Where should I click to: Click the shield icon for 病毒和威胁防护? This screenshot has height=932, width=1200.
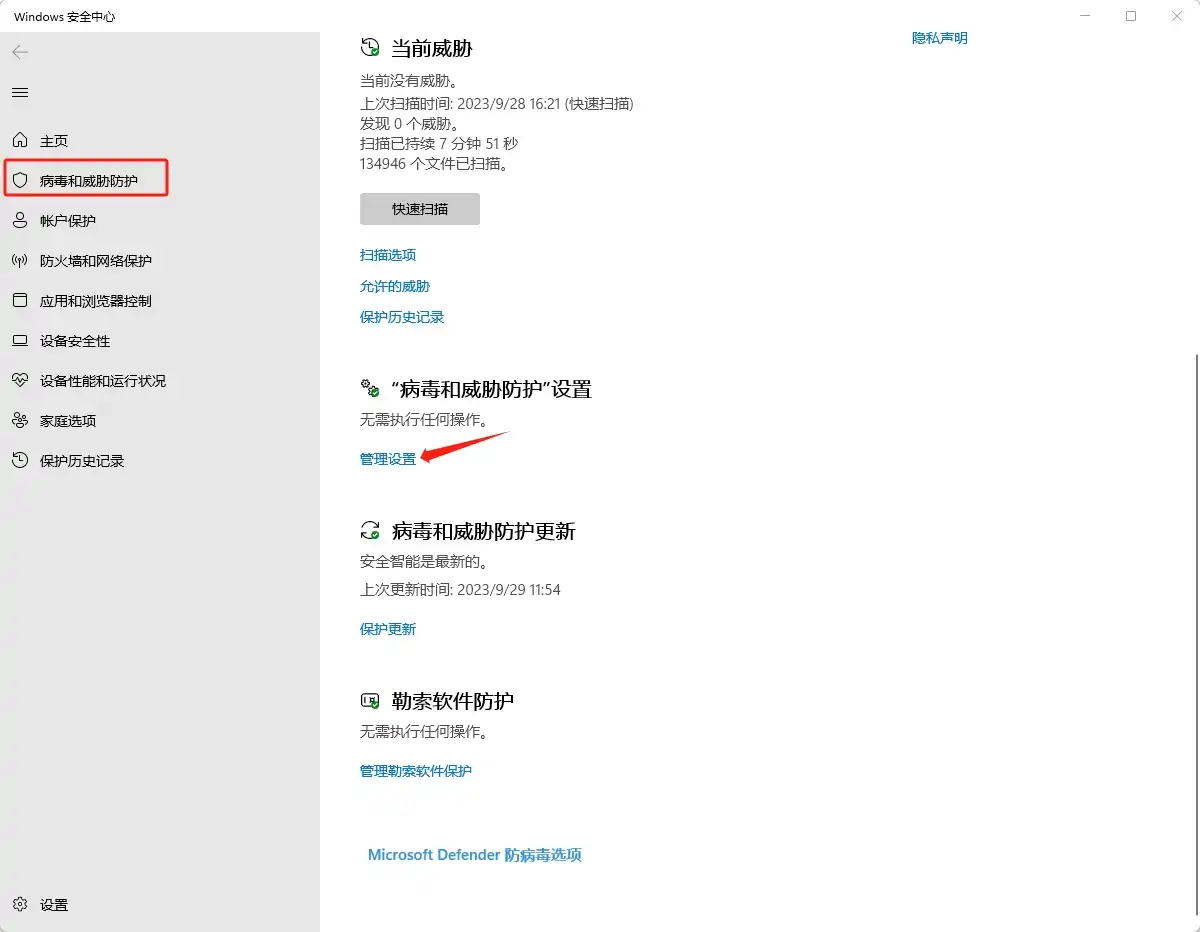tap(20, 181)
